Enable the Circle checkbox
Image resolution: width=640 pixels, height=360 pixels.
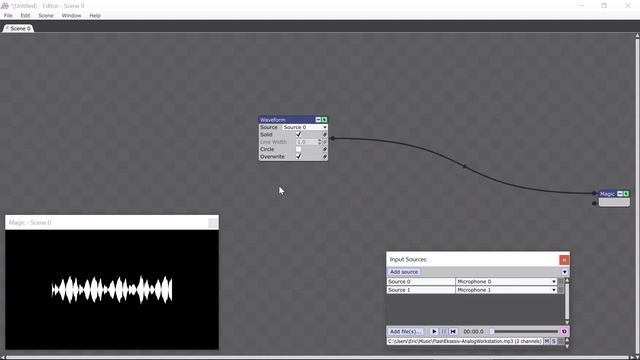pos(298,149)
